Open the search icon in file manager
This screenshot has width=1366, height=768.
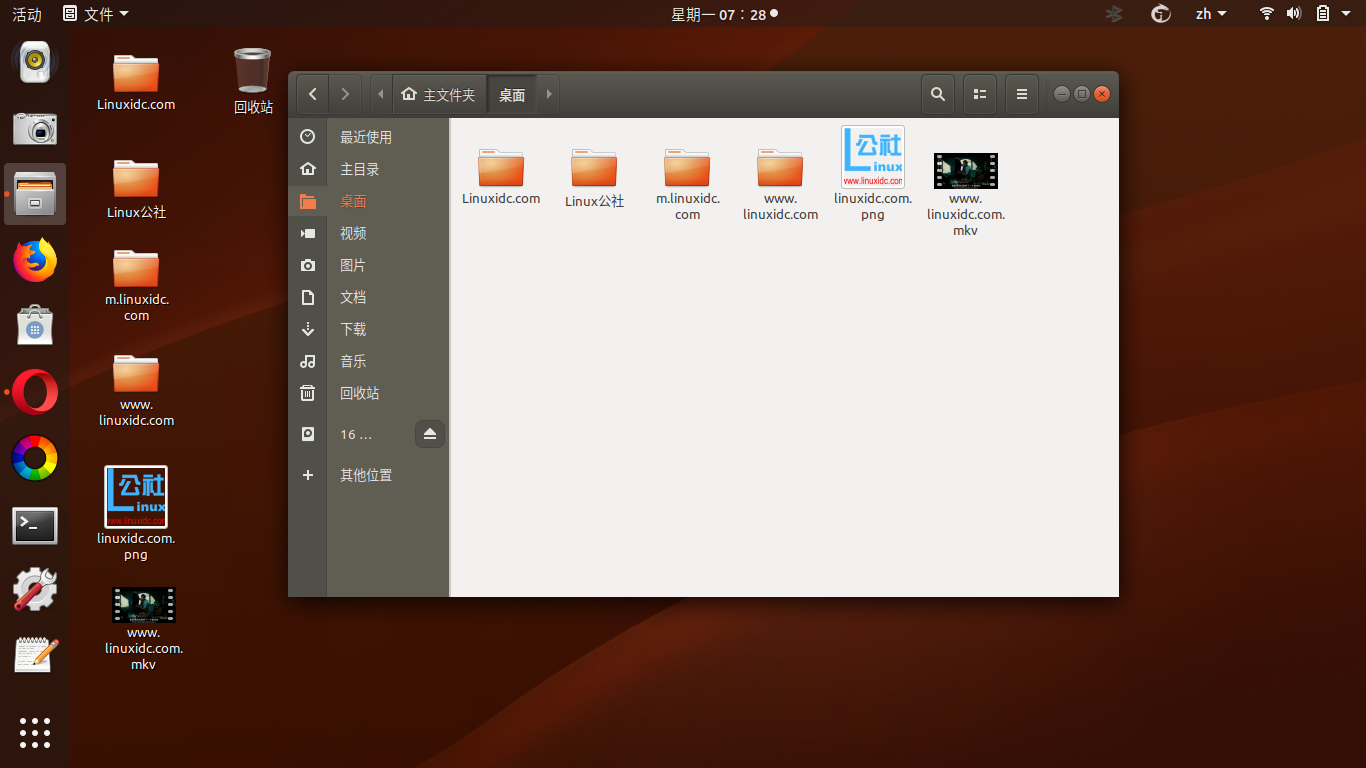coord(937,94)
